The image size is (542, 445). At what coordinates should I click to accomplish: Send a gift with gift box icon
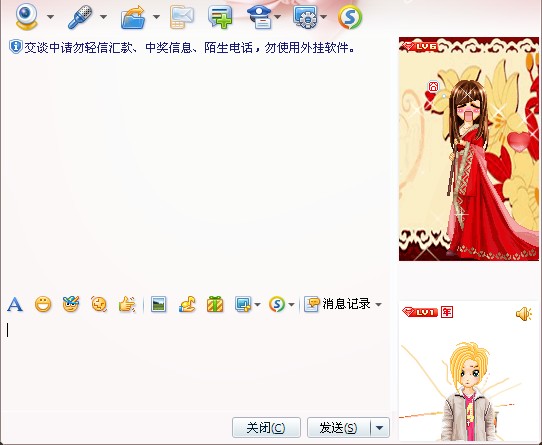tap(215, 305)
